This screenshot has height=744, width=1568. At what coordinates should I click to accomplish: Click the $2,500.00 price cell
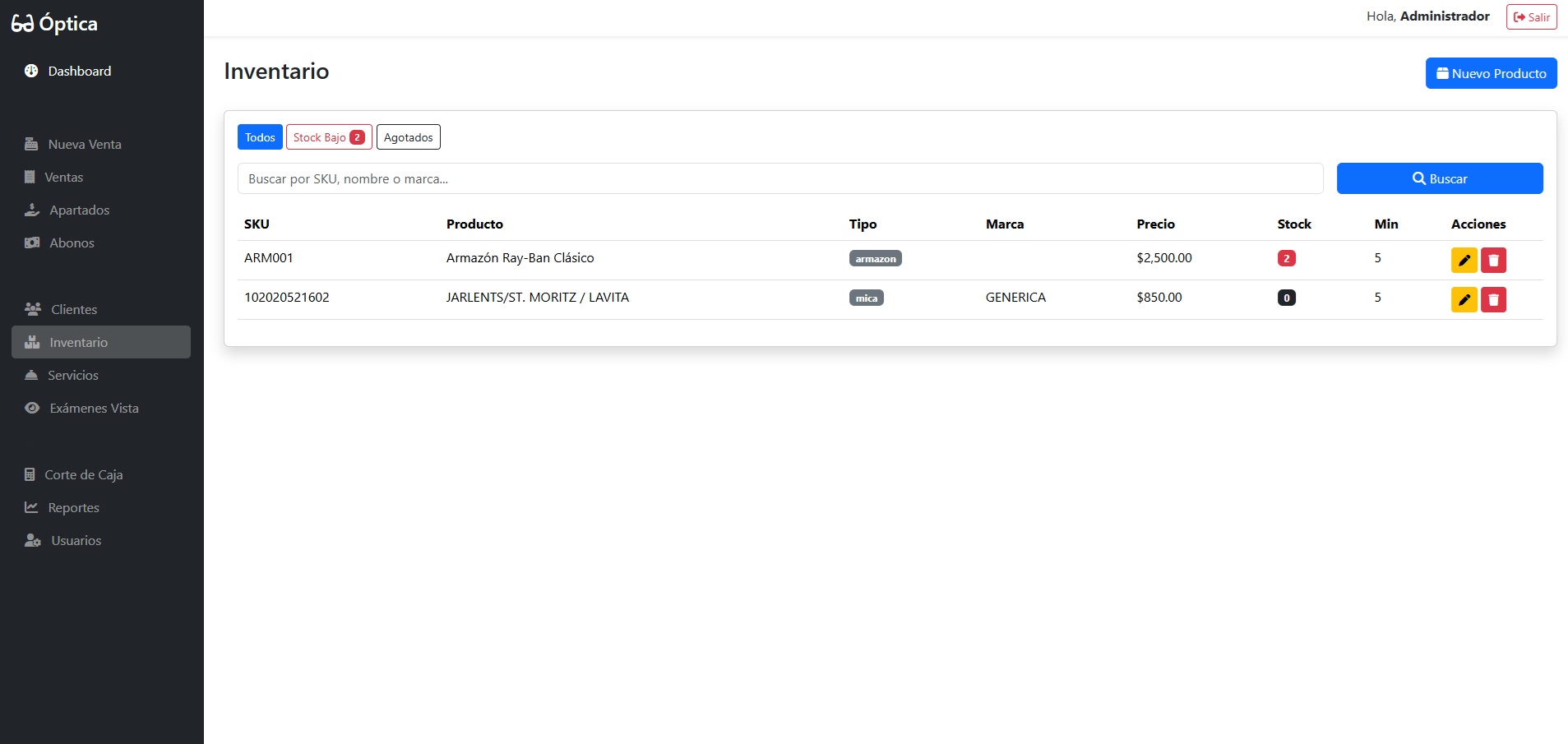1164,258
